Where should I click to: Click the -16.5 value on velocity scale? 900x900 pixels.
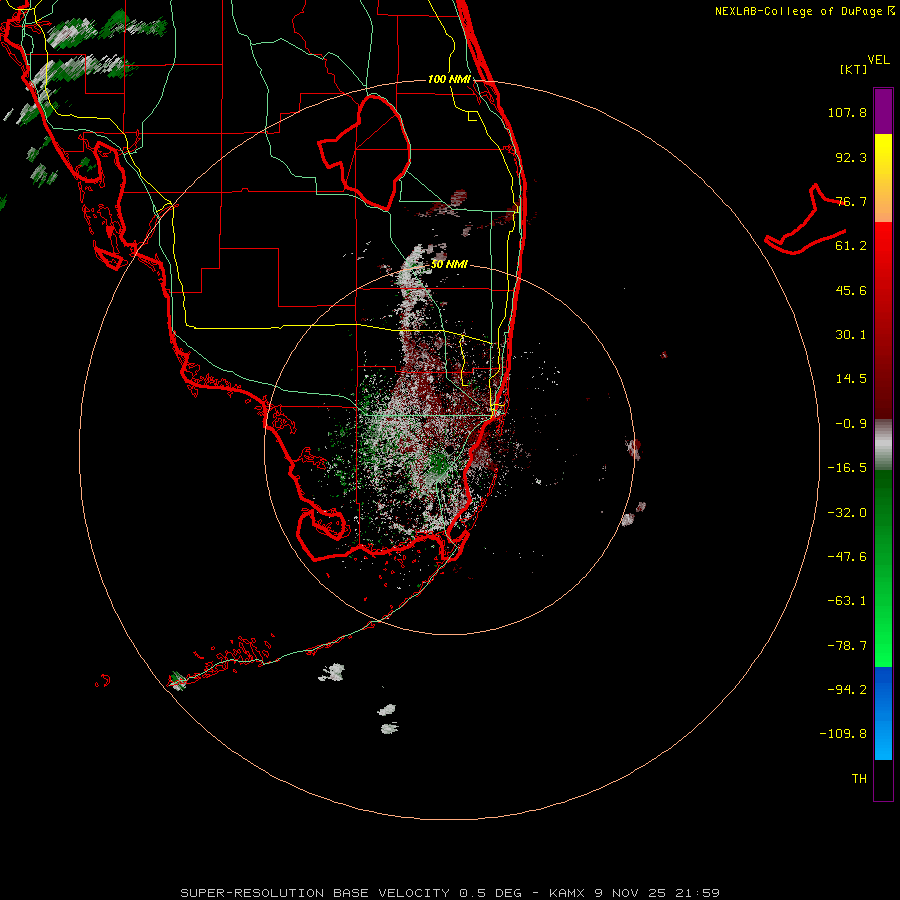(x=847, y=468)
